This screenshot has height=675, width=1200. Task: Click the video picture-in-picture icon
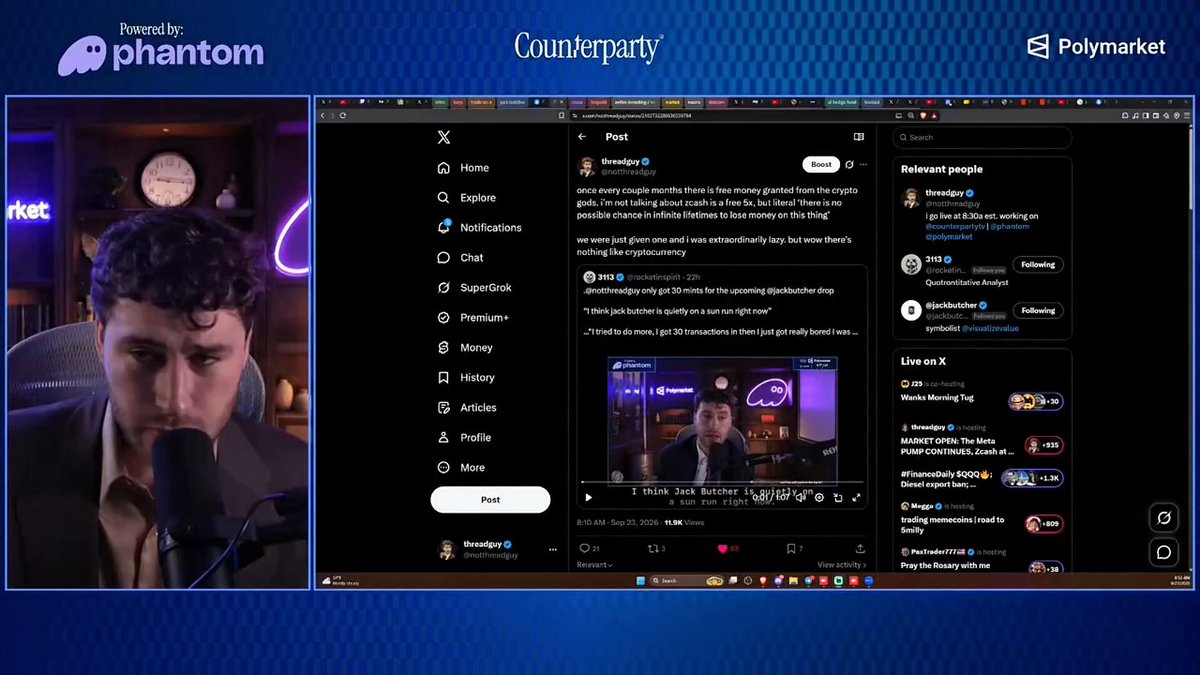(838, 497)
